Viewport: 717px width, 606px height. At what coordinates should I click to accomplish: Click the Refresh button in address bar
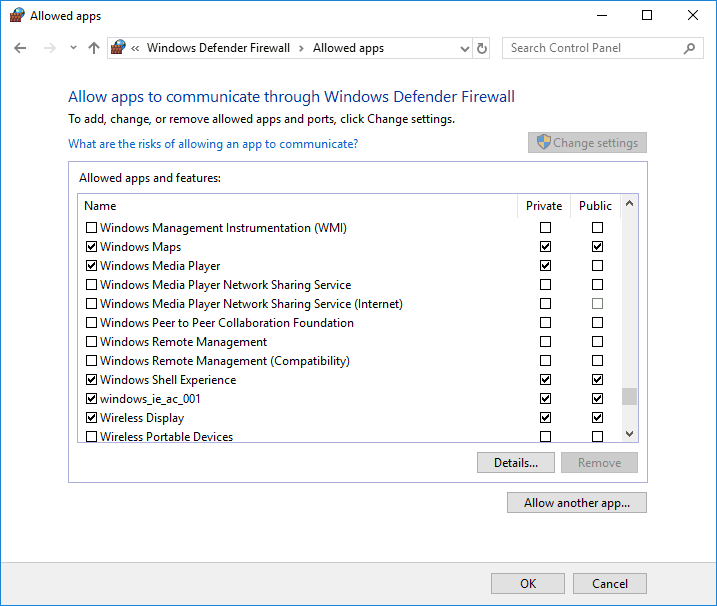point(482,48)
